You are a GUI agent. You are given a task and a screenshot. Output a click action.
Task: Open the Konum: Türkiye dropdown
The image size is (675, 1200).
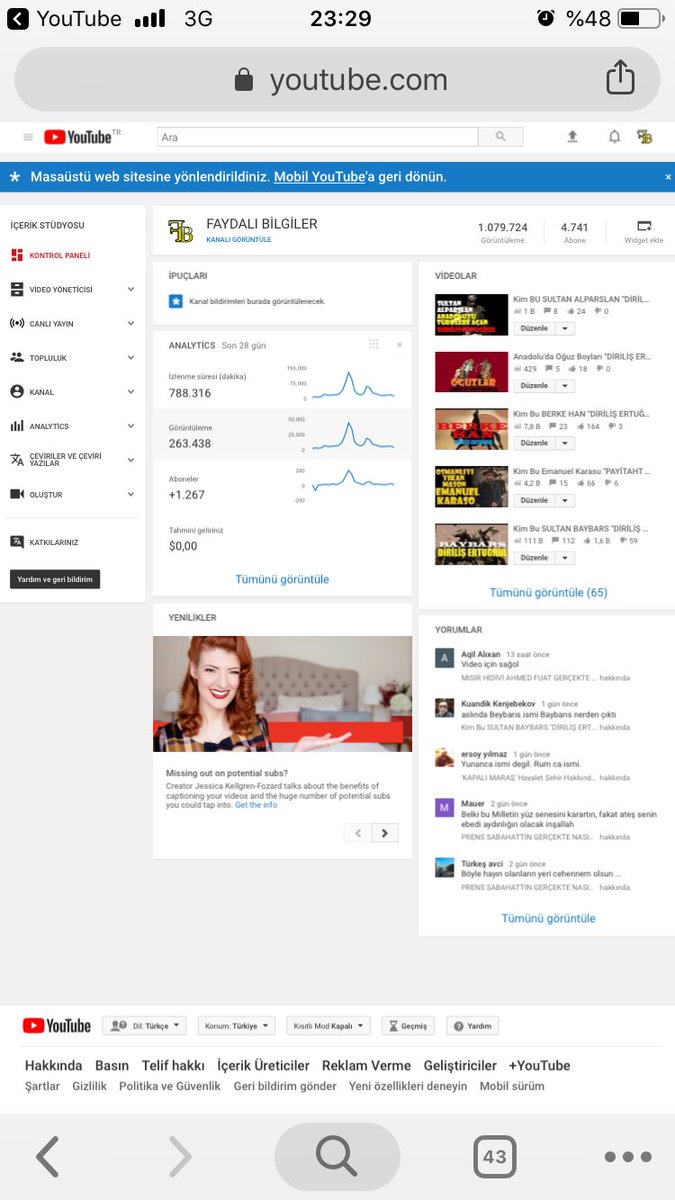coord(237,1026)
